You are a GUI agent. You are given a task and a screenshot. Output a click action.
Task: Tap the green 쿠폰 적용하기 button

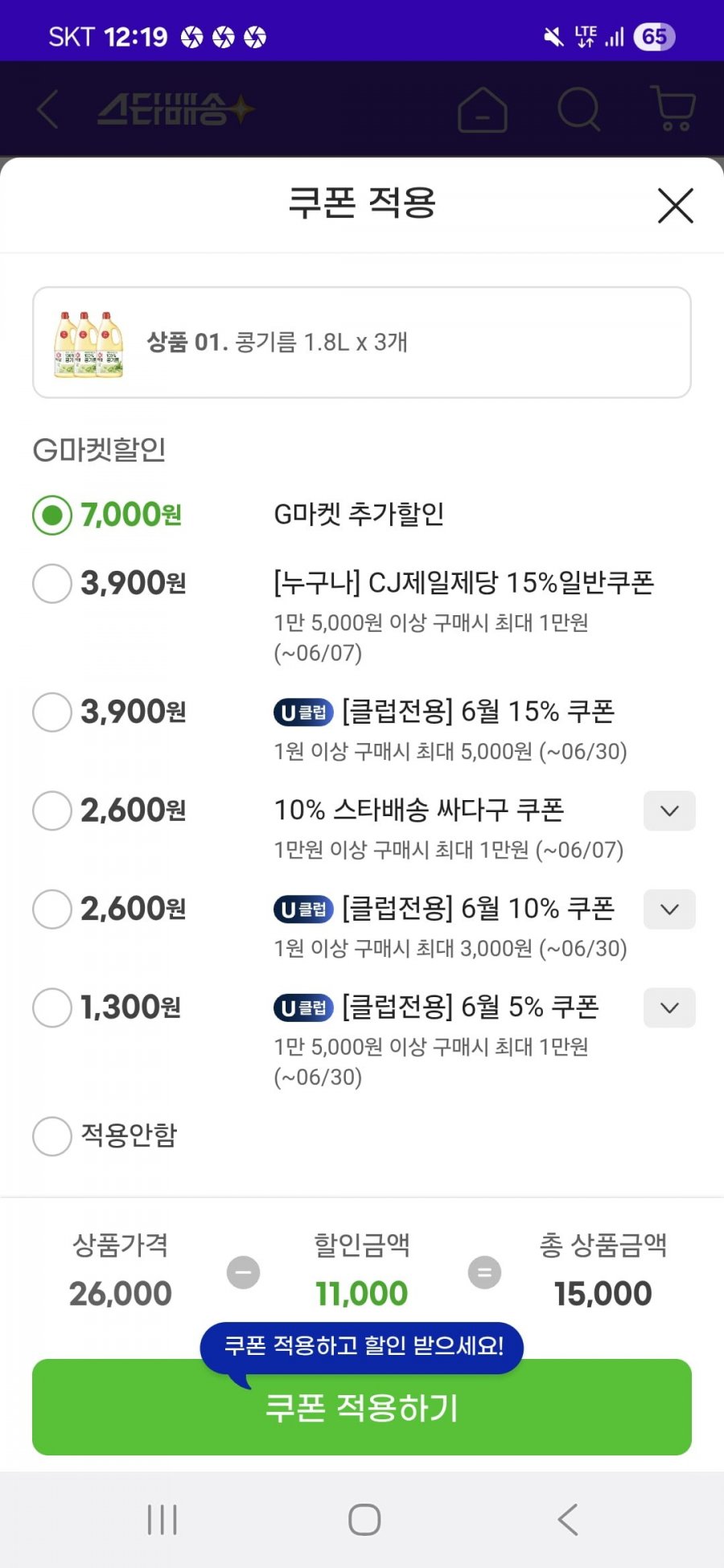[362, 1407]
